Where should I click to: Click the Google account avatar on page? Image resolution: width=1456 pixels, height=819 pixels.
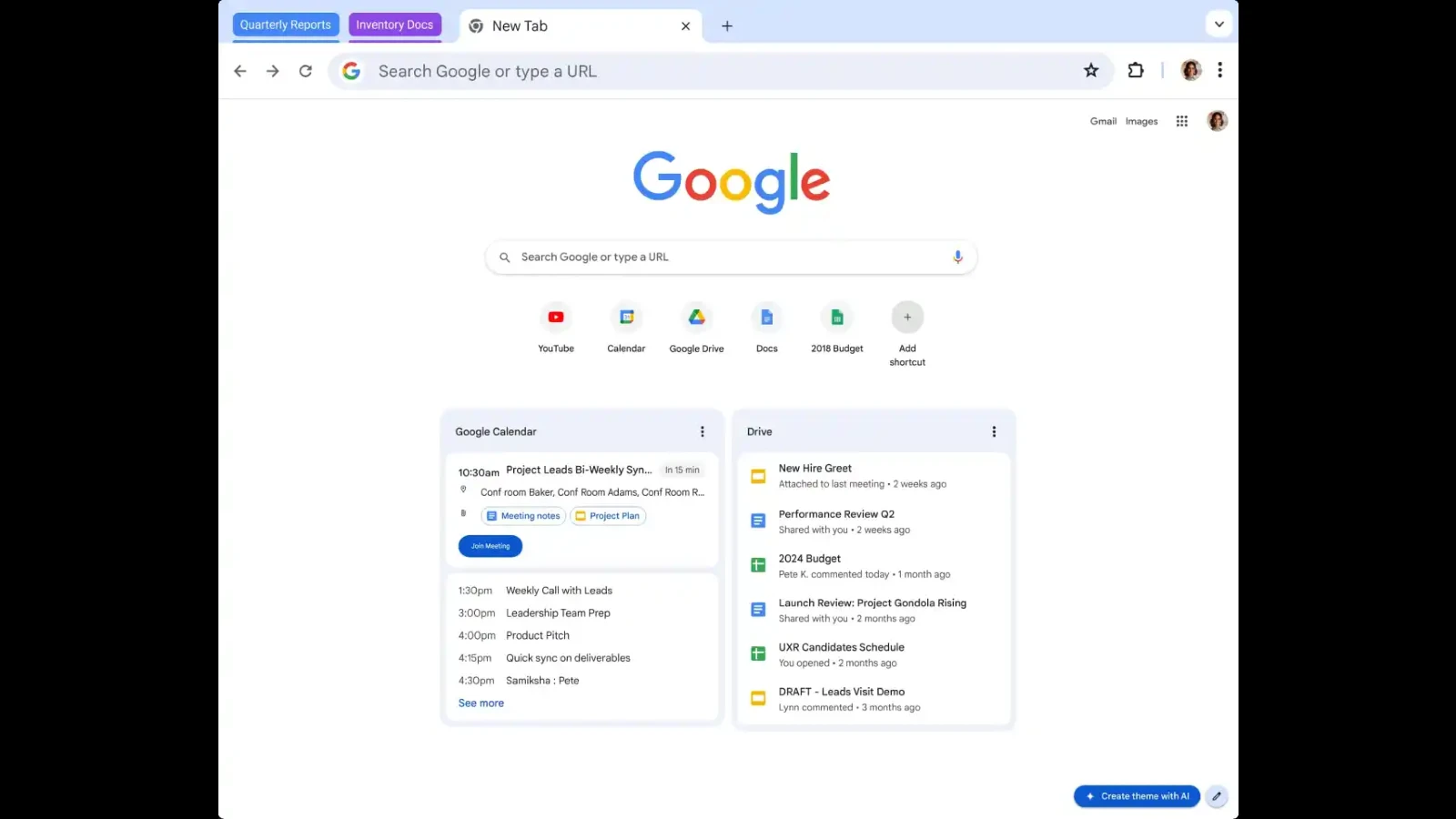(1218, 121)
